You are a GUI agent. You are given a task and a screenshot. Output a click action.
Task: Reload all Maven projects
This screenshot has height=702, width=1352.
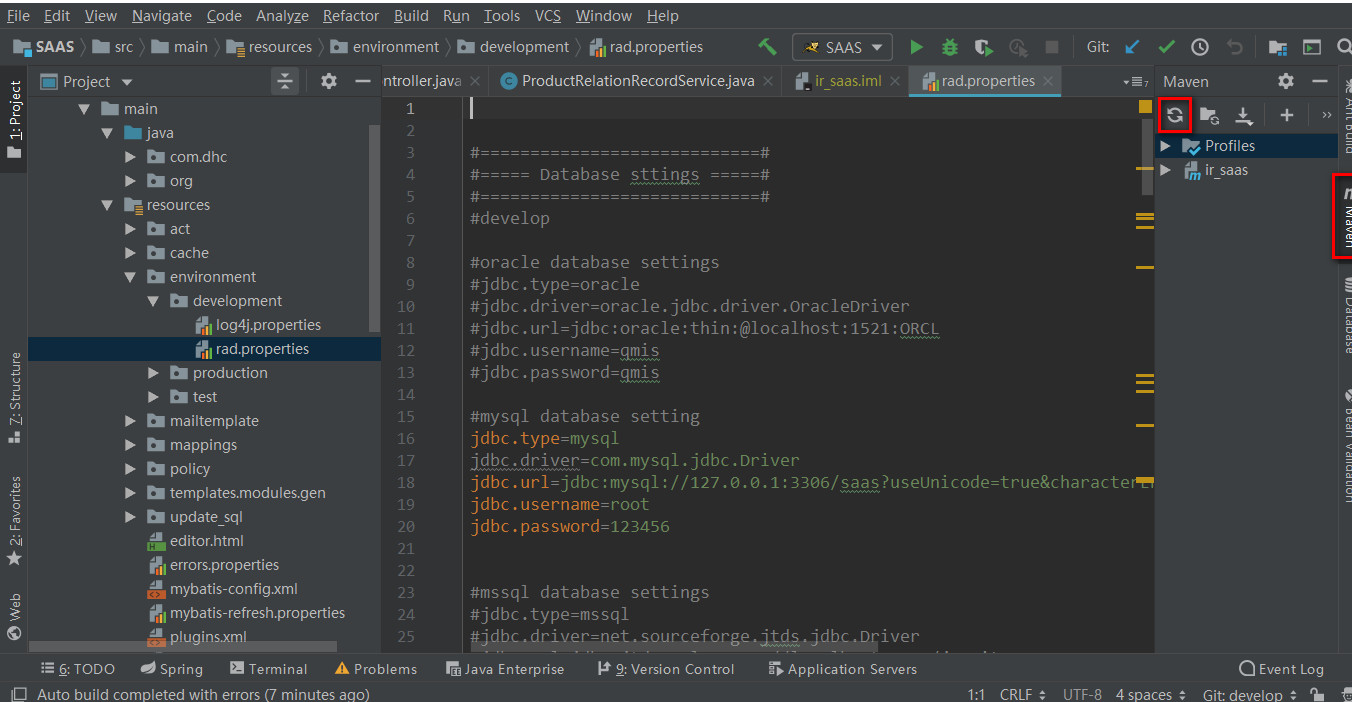(x=1175, y=115)
